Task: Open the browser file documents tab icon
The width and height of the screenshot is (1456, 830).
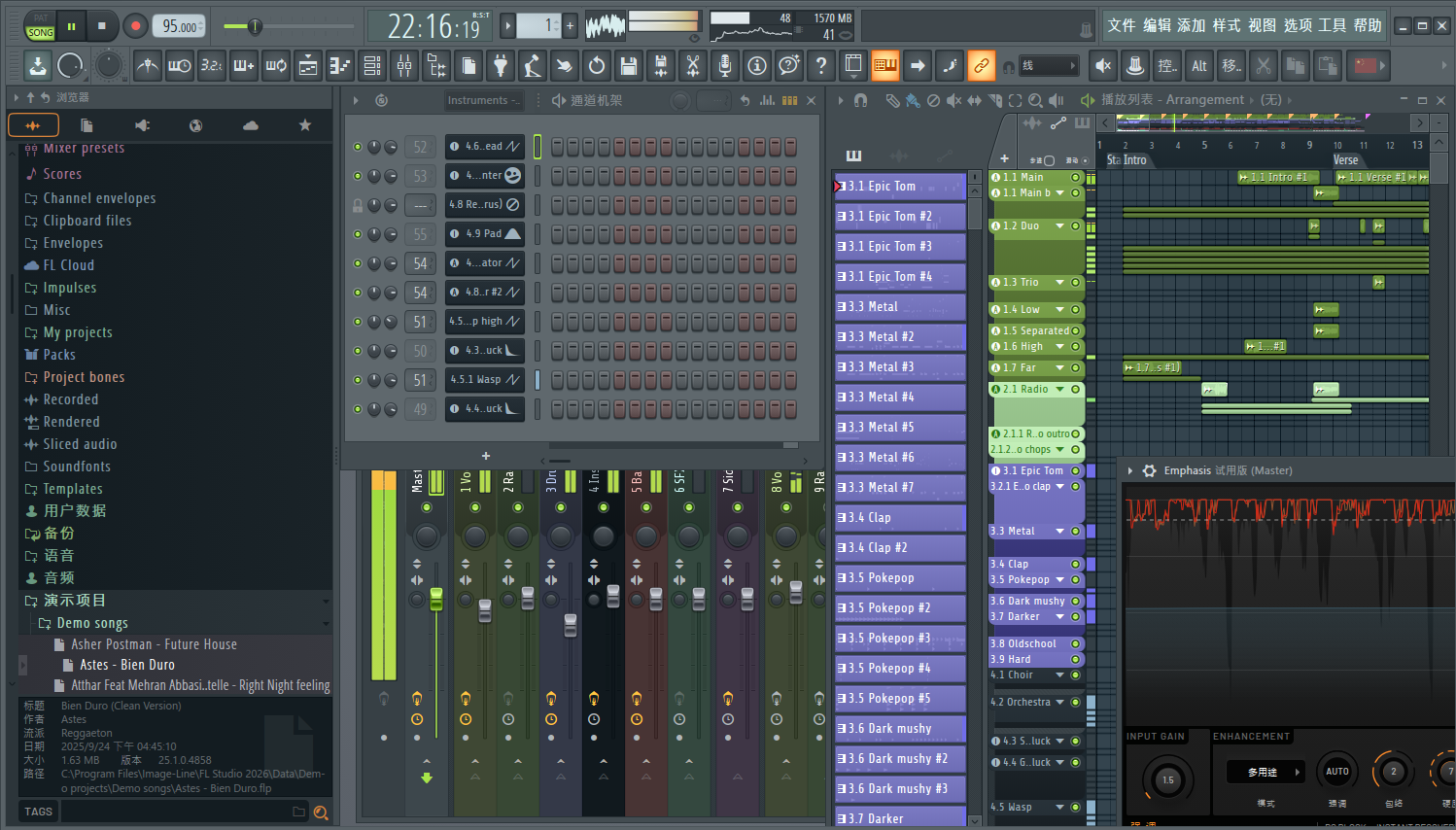Action: [87, 125]
